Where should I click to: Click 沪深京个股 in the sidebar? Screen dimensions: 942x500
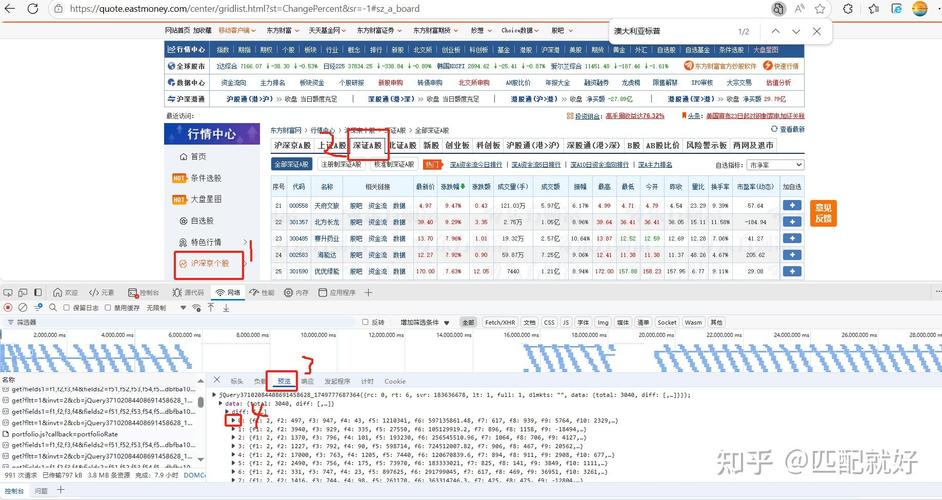(209, 263)
